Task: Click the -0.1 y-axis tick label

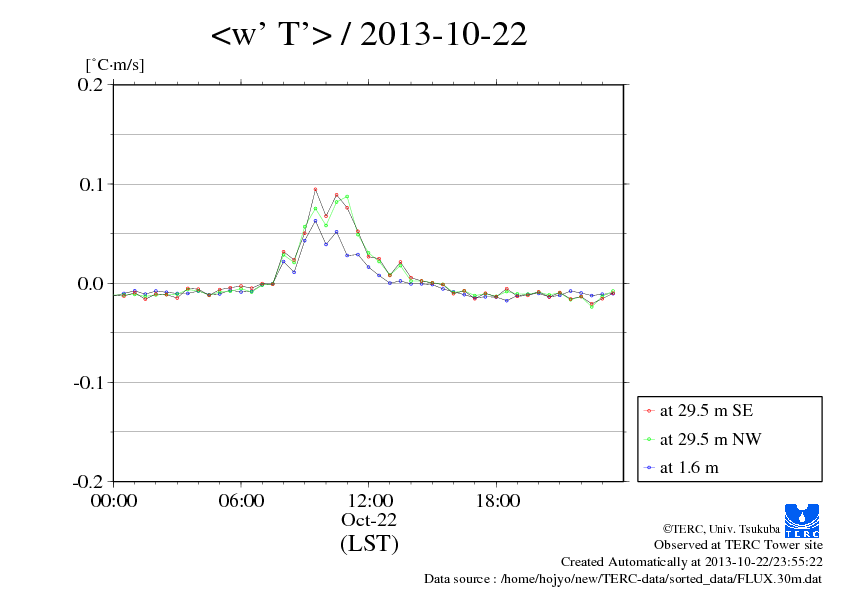Action: pyautogui.click(x=88, y=383)
